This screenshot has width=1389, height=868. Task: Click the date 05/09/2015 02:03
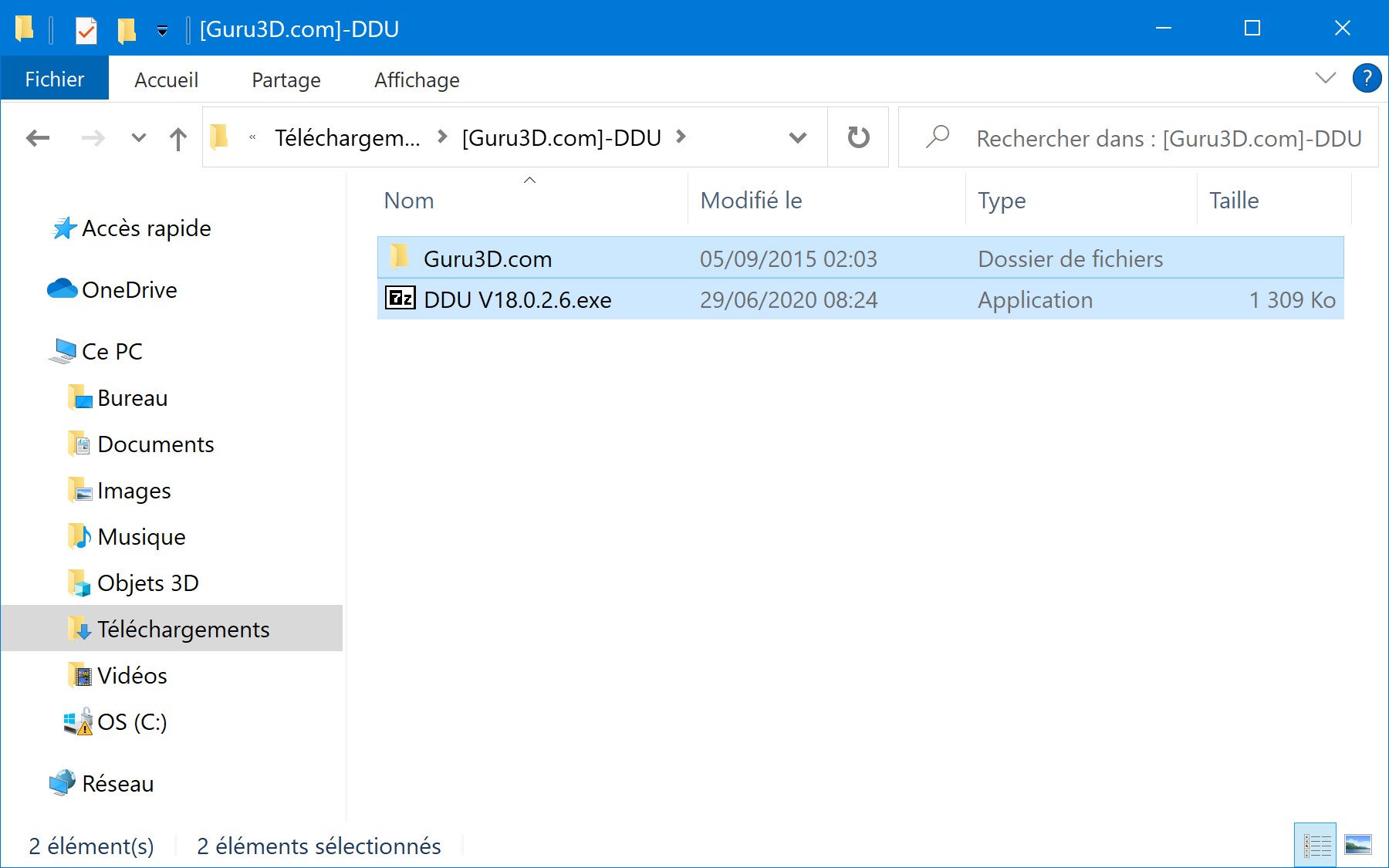(789, 258)
